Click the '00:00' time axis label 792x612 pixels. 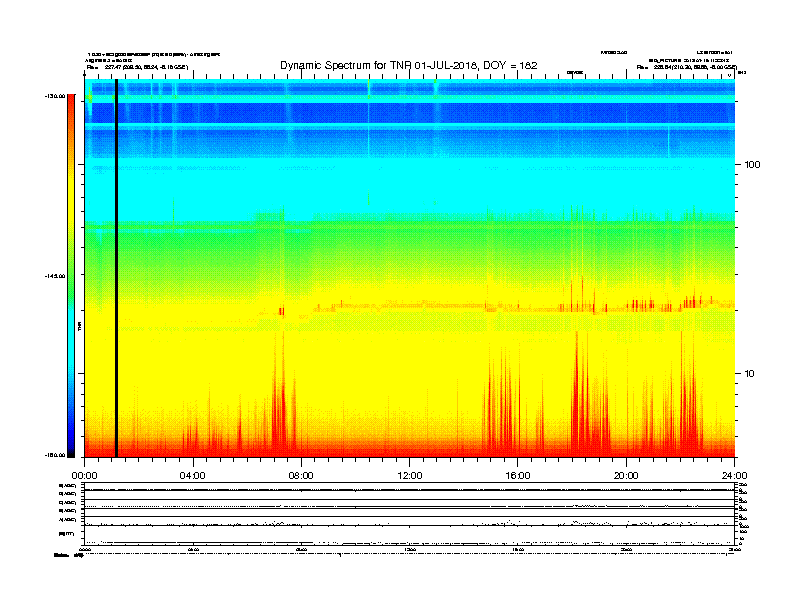(x=84, y=476)
